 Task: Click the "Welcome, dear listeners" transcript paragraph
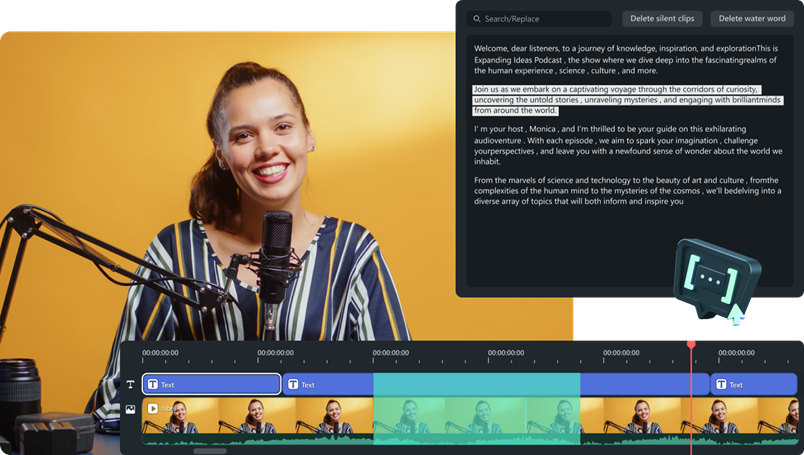628,59
